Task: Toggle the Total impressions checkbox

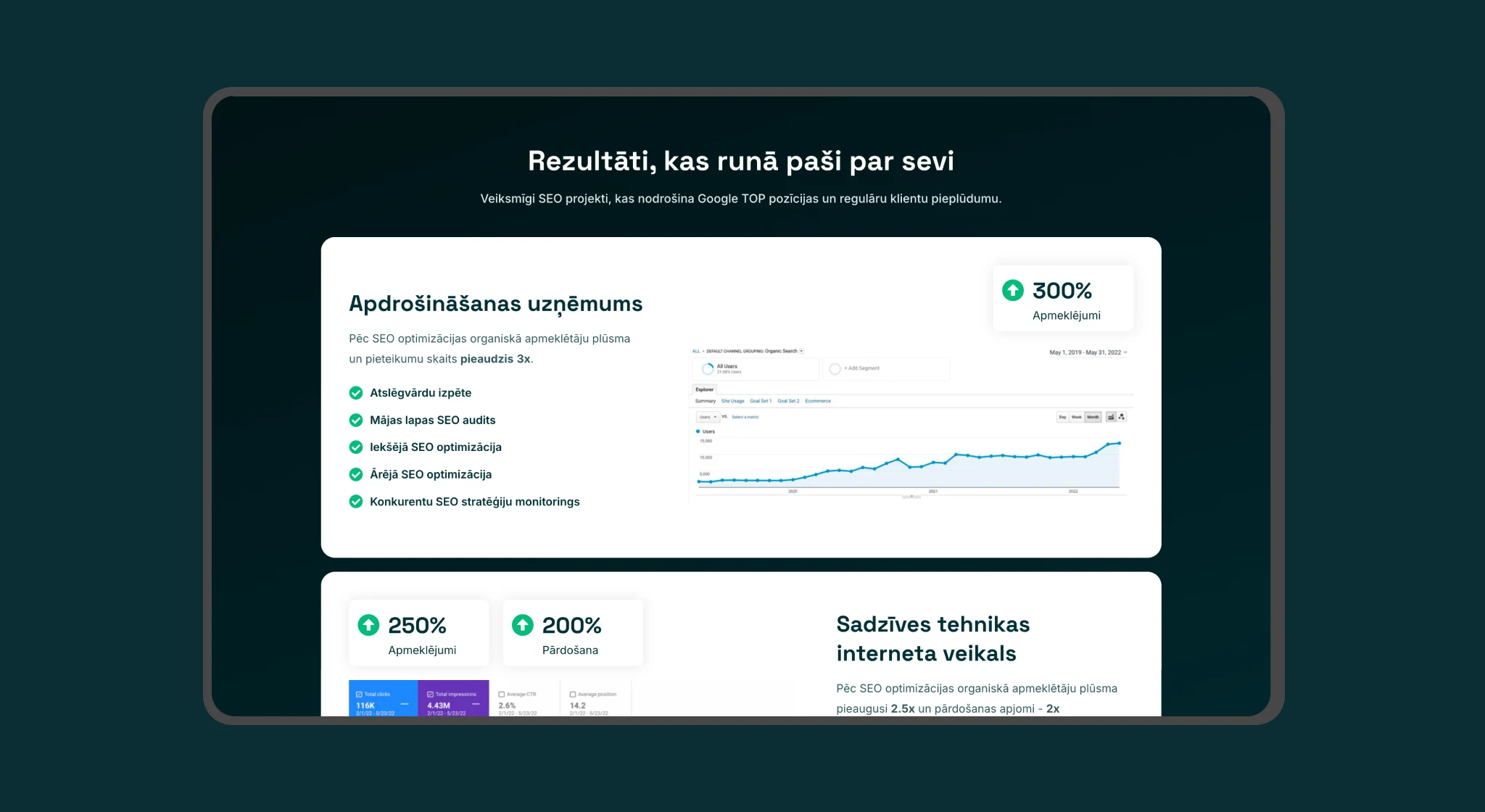Action: pos(430,694)
